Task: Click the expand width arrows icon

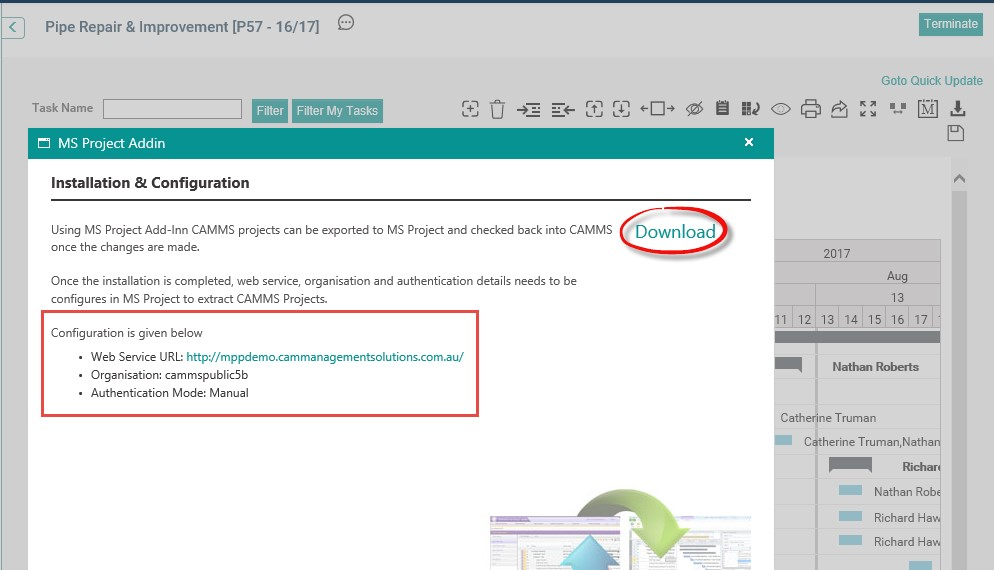Action: 657,109
